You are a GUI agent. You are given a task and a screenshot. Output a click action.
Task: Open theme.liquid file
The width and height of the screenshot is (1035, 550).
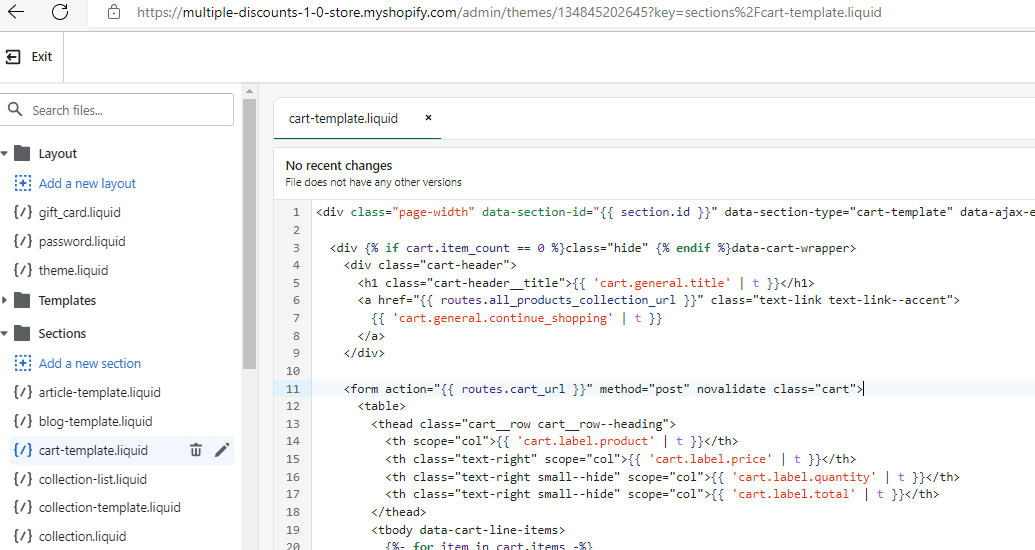pyautogui.click(x=73, y=271)
